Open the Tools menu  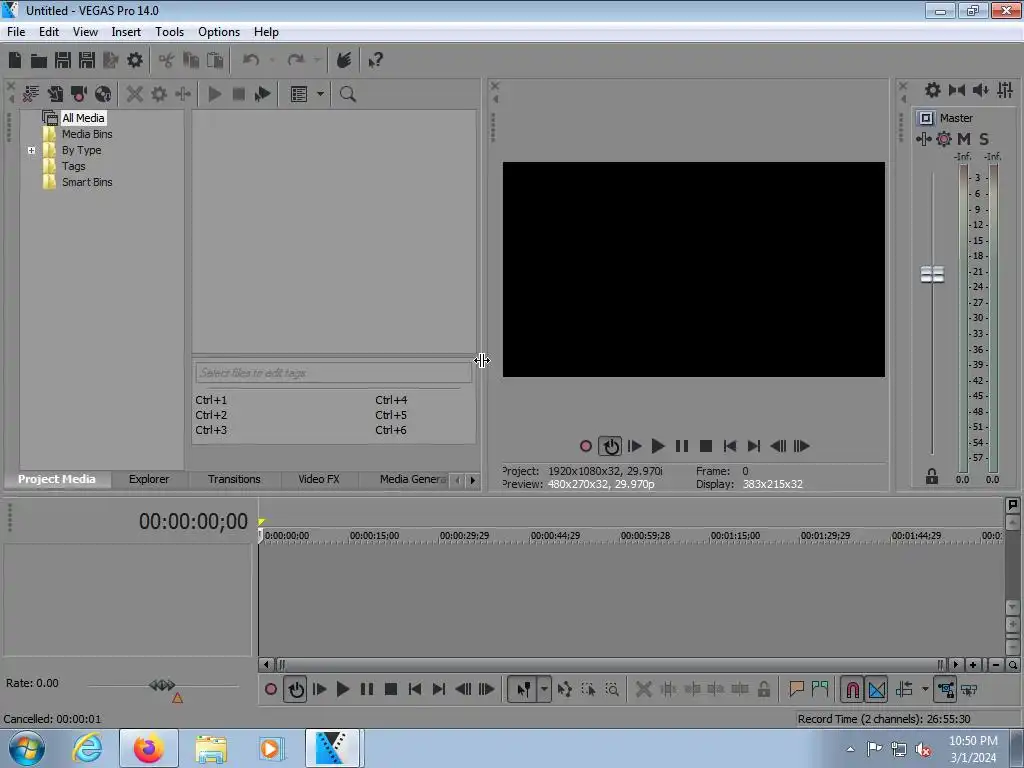(x=169, y=32)
